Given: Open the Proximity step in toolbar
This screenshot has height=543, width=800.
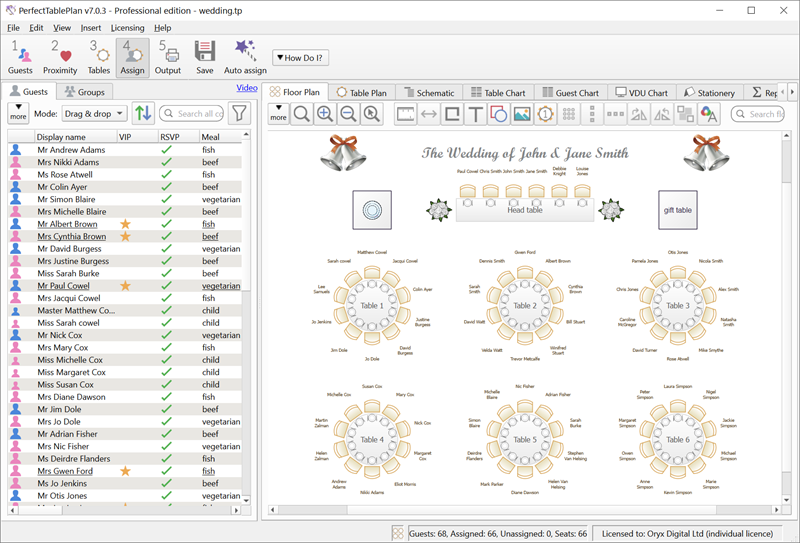Looking at the screenshot, I should point(60,57).
